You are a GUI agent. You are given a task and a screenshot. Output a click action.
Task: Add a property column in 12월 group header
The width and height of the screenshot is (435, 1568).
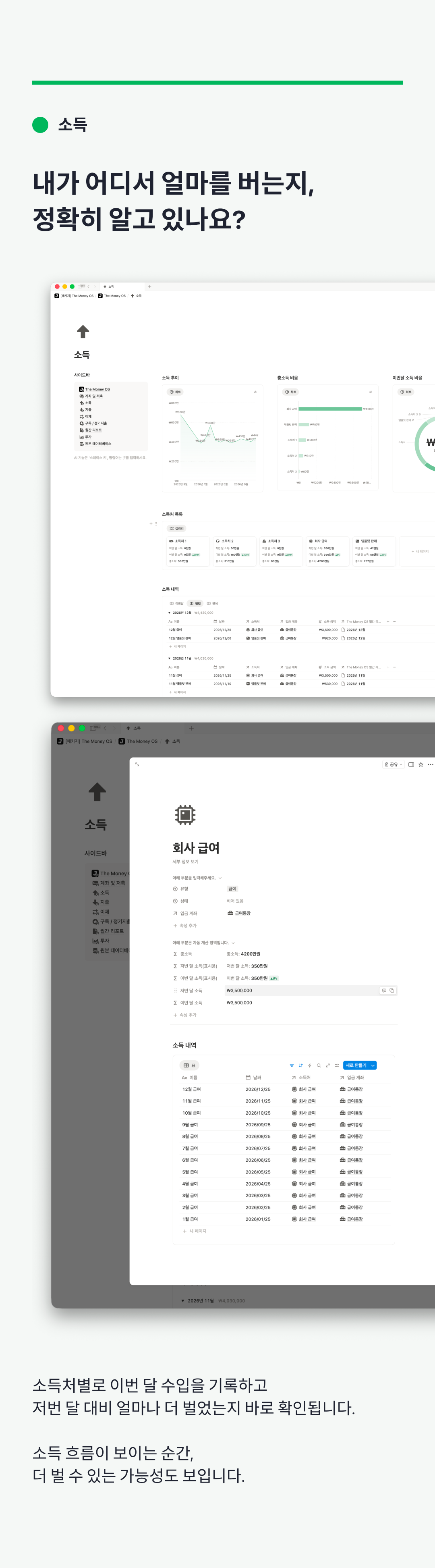[388, 621]
